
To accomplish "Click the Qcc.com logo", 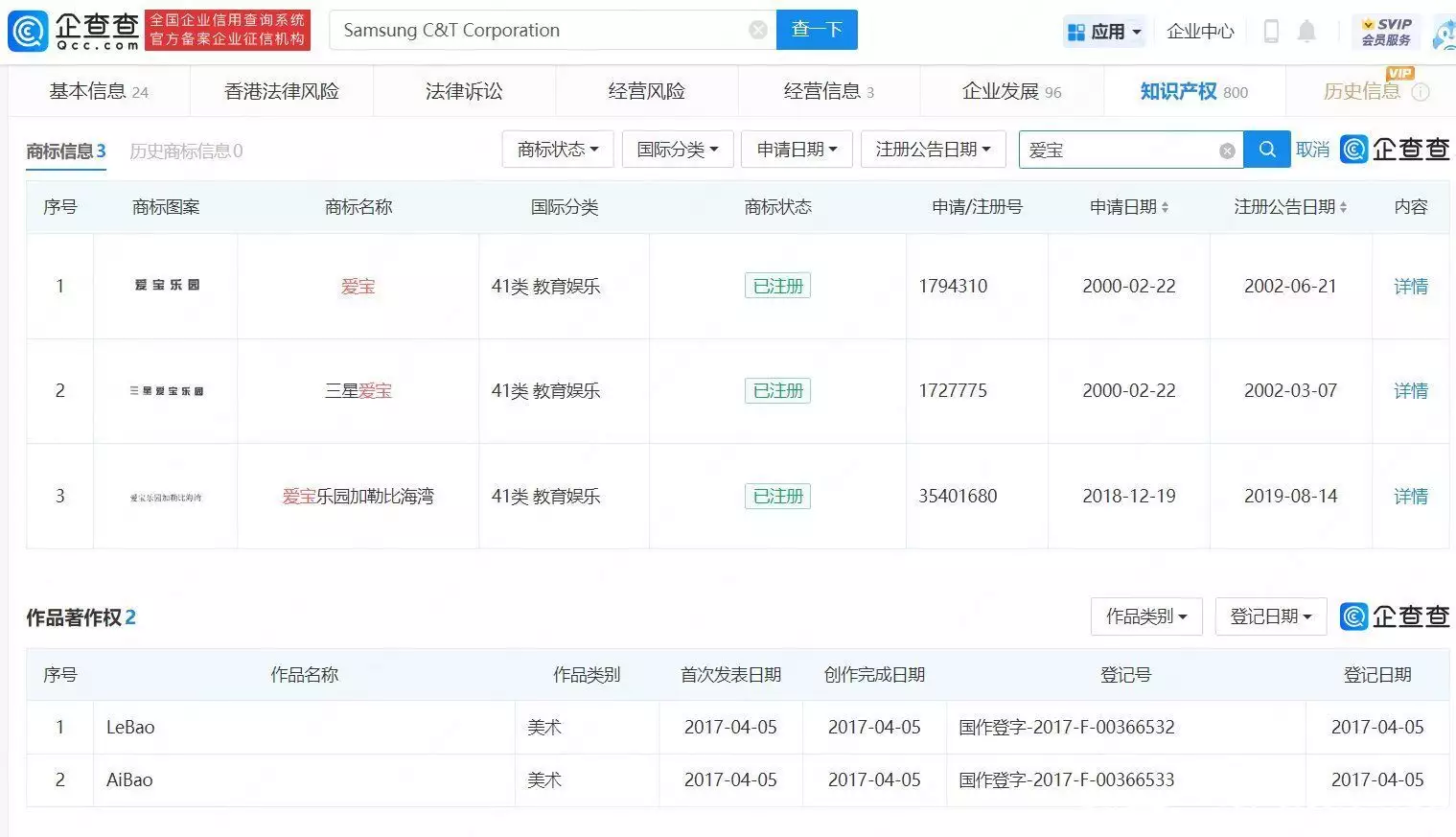I will [74, 31].
